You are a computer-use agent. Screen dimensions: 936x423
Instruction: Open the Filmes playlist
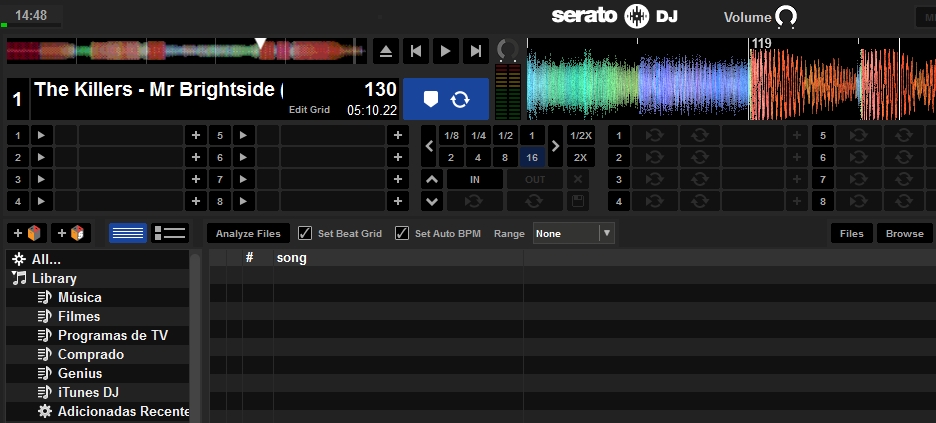[98, 316]
